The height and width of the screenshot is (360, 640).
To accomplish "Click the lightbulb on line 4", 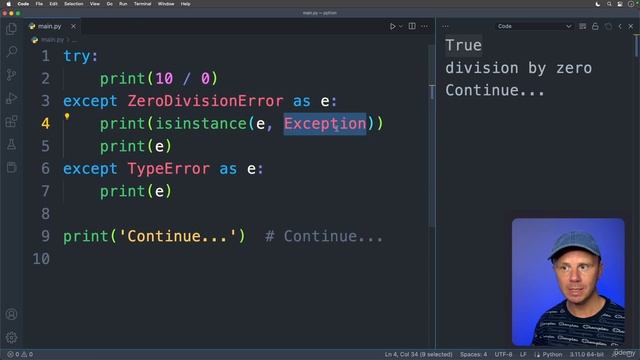I will click(x=67, y=117).
